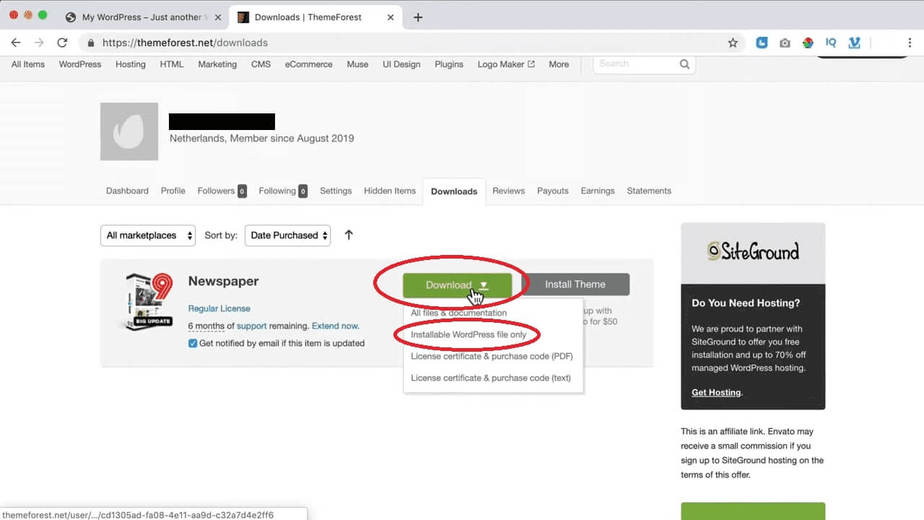Click the browser forward arrow

pos(39,42)
